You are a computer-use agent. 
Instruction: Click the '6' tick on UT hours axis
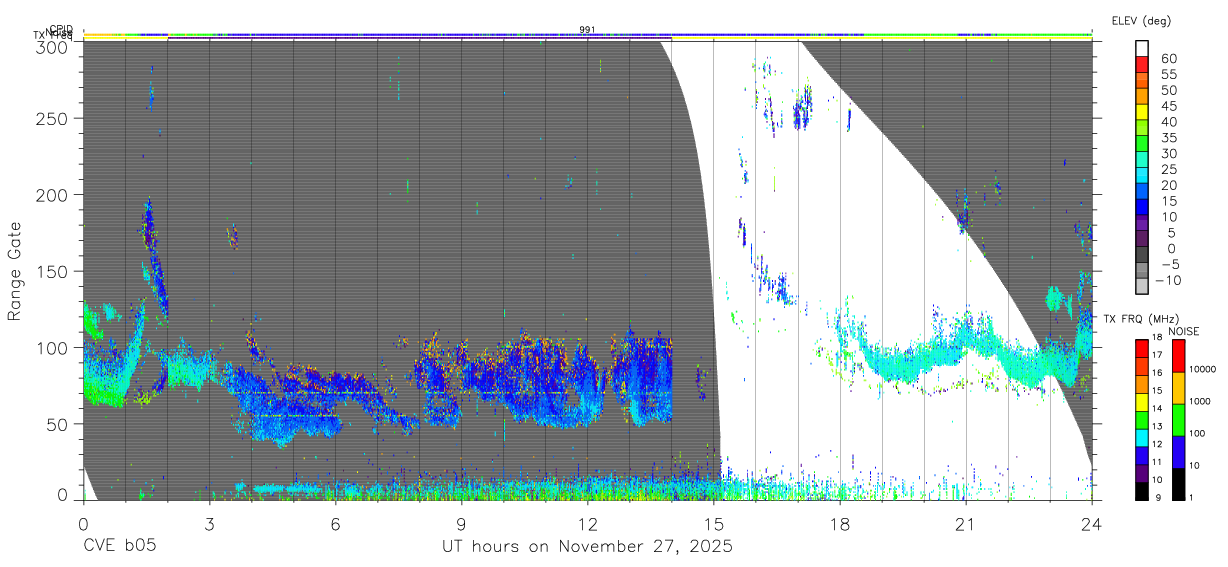point(335,523)
